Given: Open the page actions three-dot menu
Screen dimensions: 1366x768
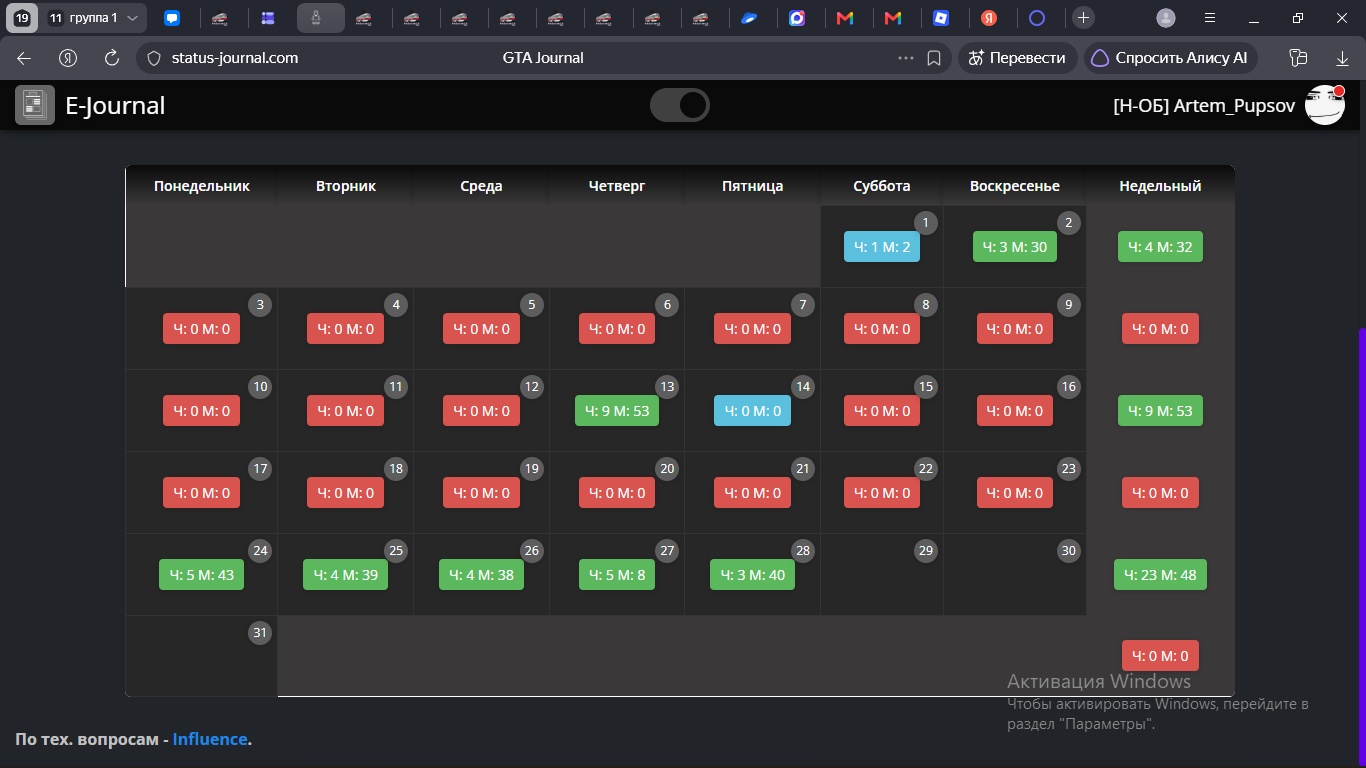Looking at the screenshot, I should point(906,58).
